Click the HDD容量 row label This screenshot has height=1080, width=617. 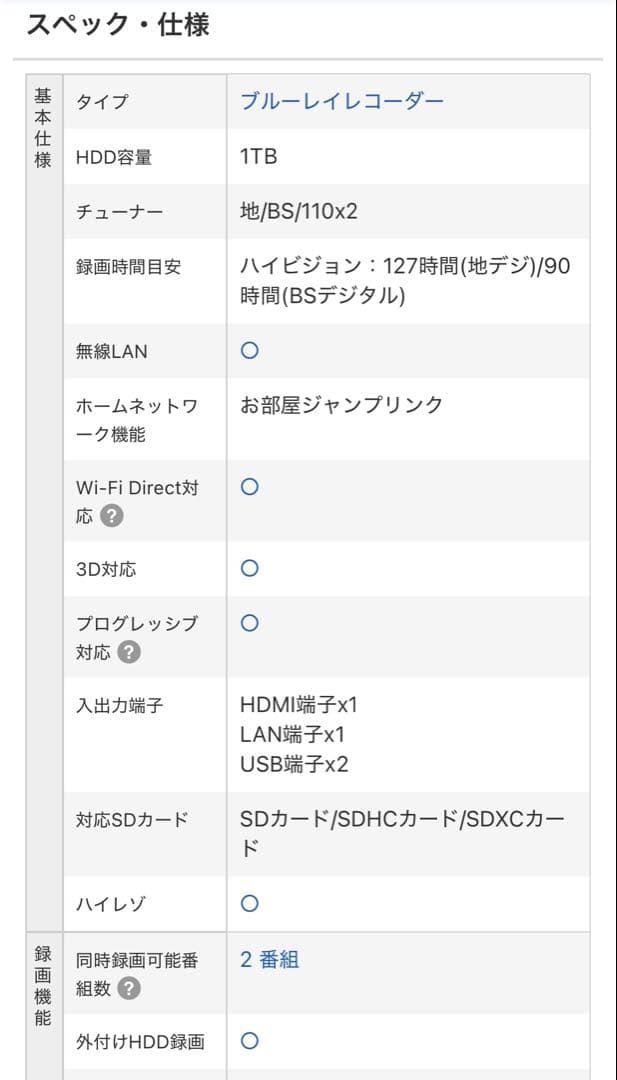[114, 157]
